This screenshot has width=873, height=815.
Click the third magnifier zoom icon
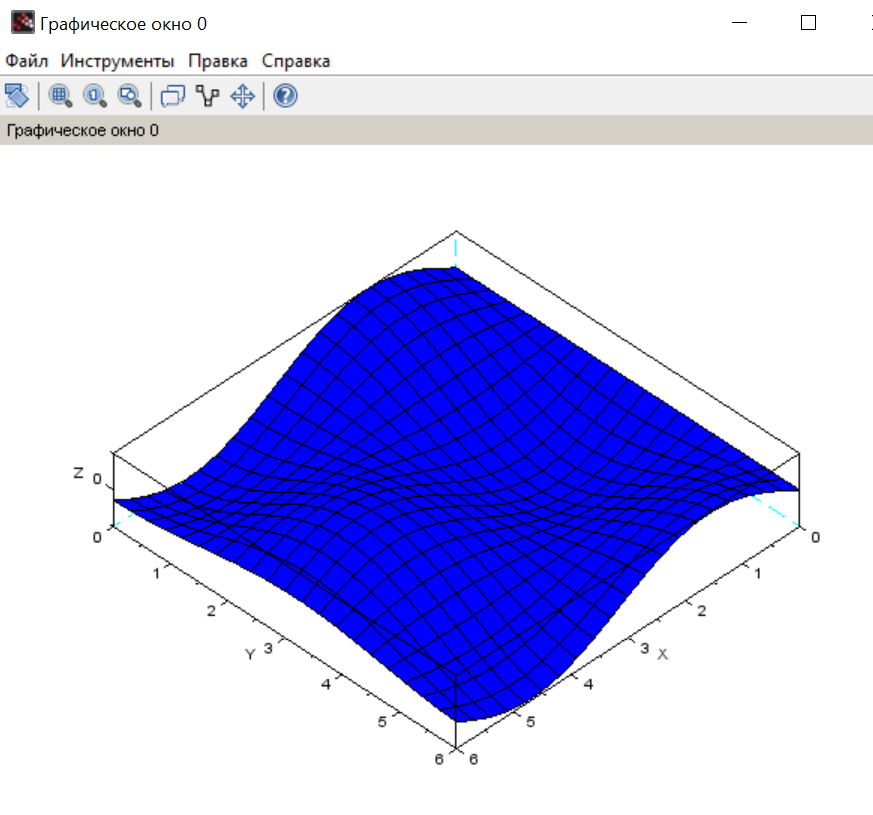129,96
